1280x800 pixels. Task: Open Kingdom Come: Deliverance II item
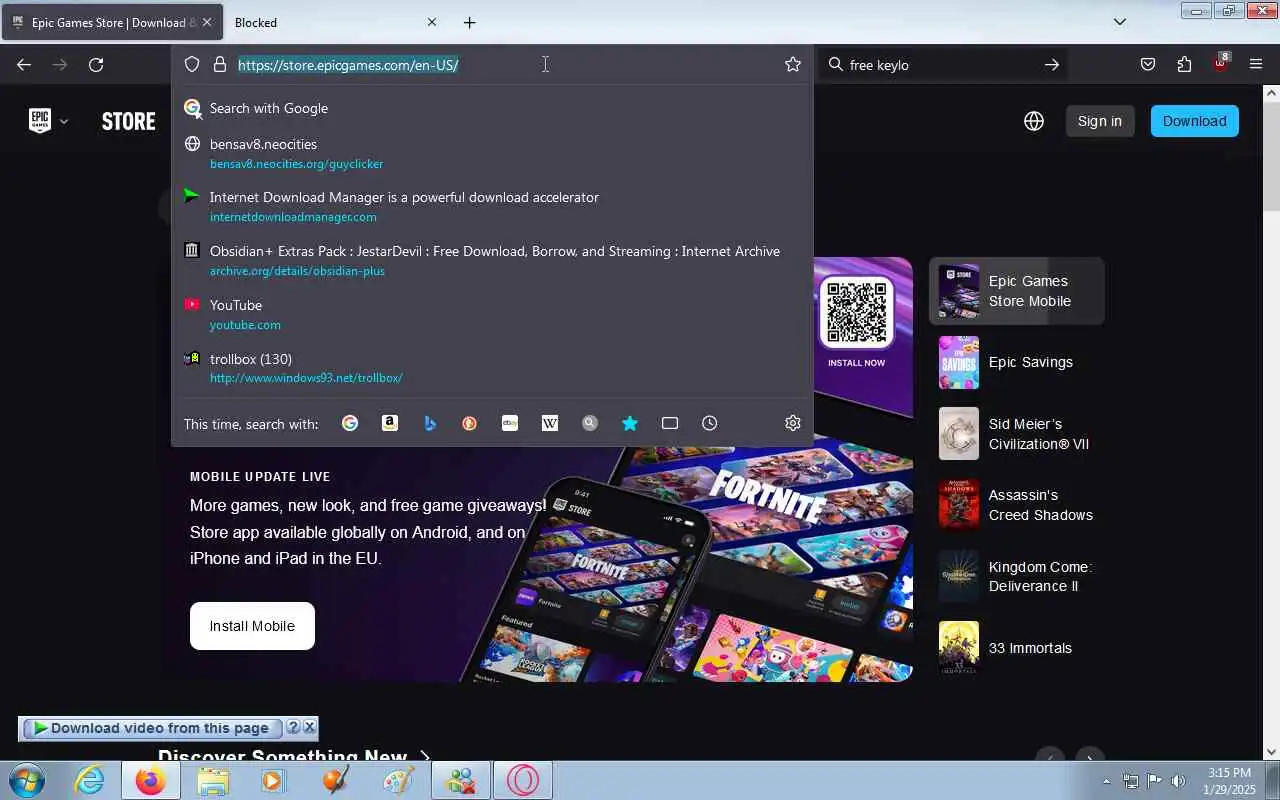pos(1017,576)
